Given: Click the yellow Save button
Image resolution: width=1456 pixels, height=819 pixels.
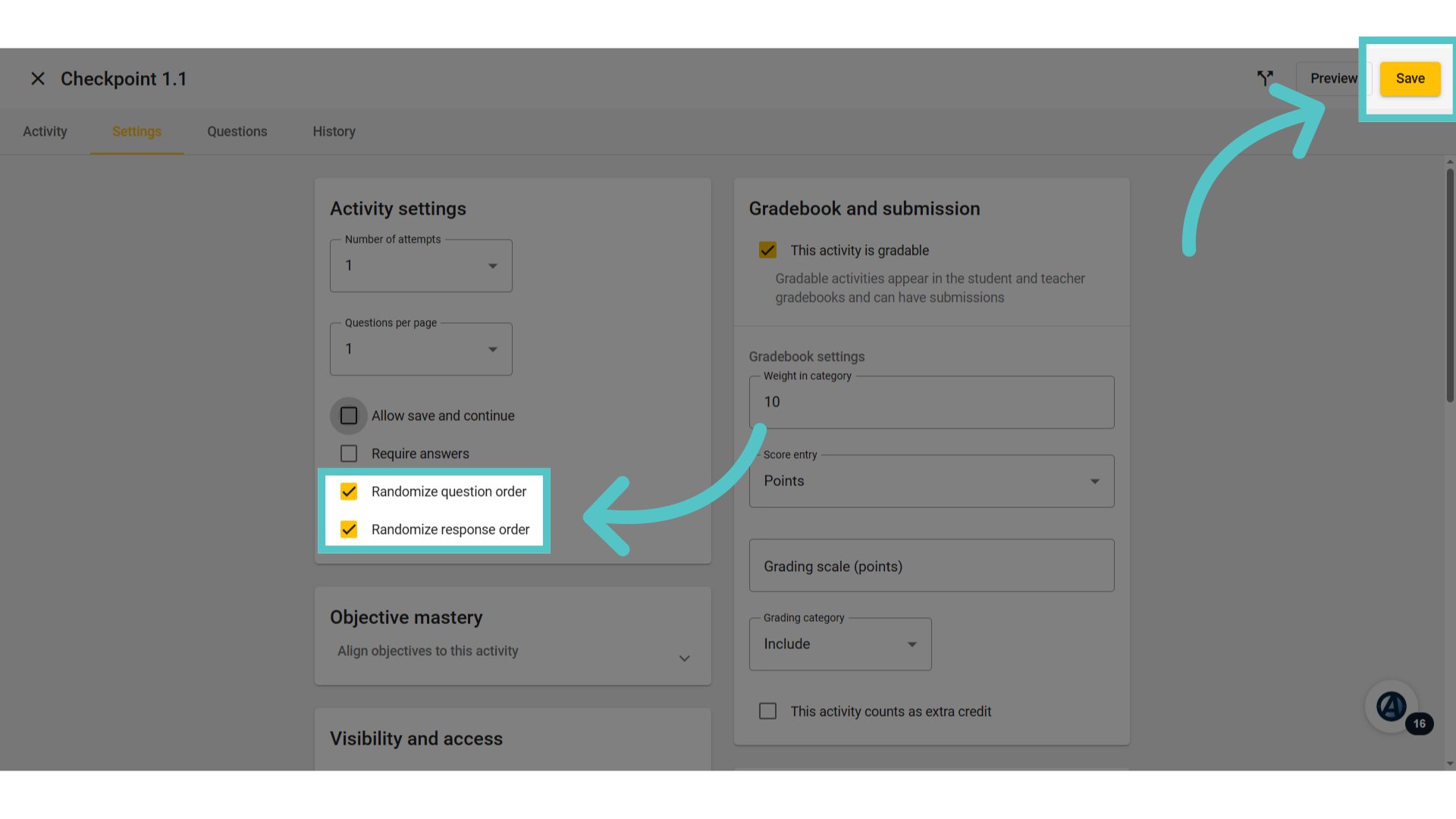Looking at the screenshot, I should tap(1410, 79).
